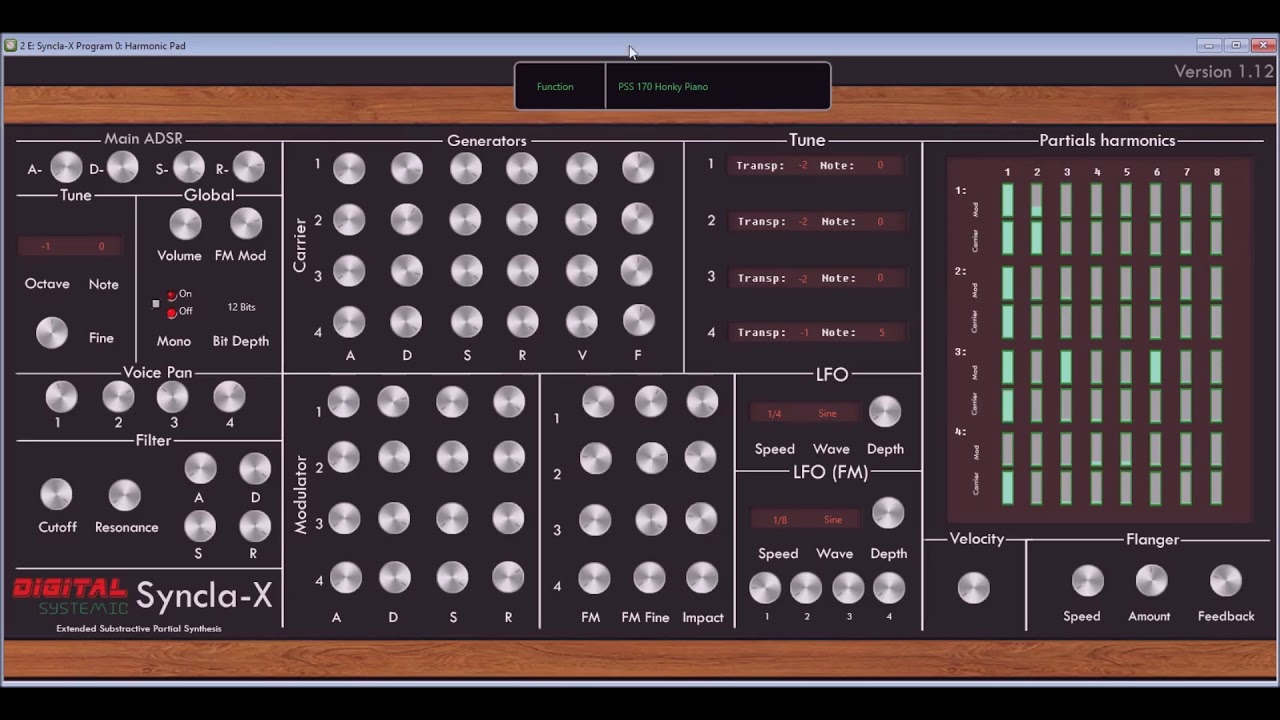Click the Filter Cutoff knob
The image size is (1280, 720).
(56, 494)
